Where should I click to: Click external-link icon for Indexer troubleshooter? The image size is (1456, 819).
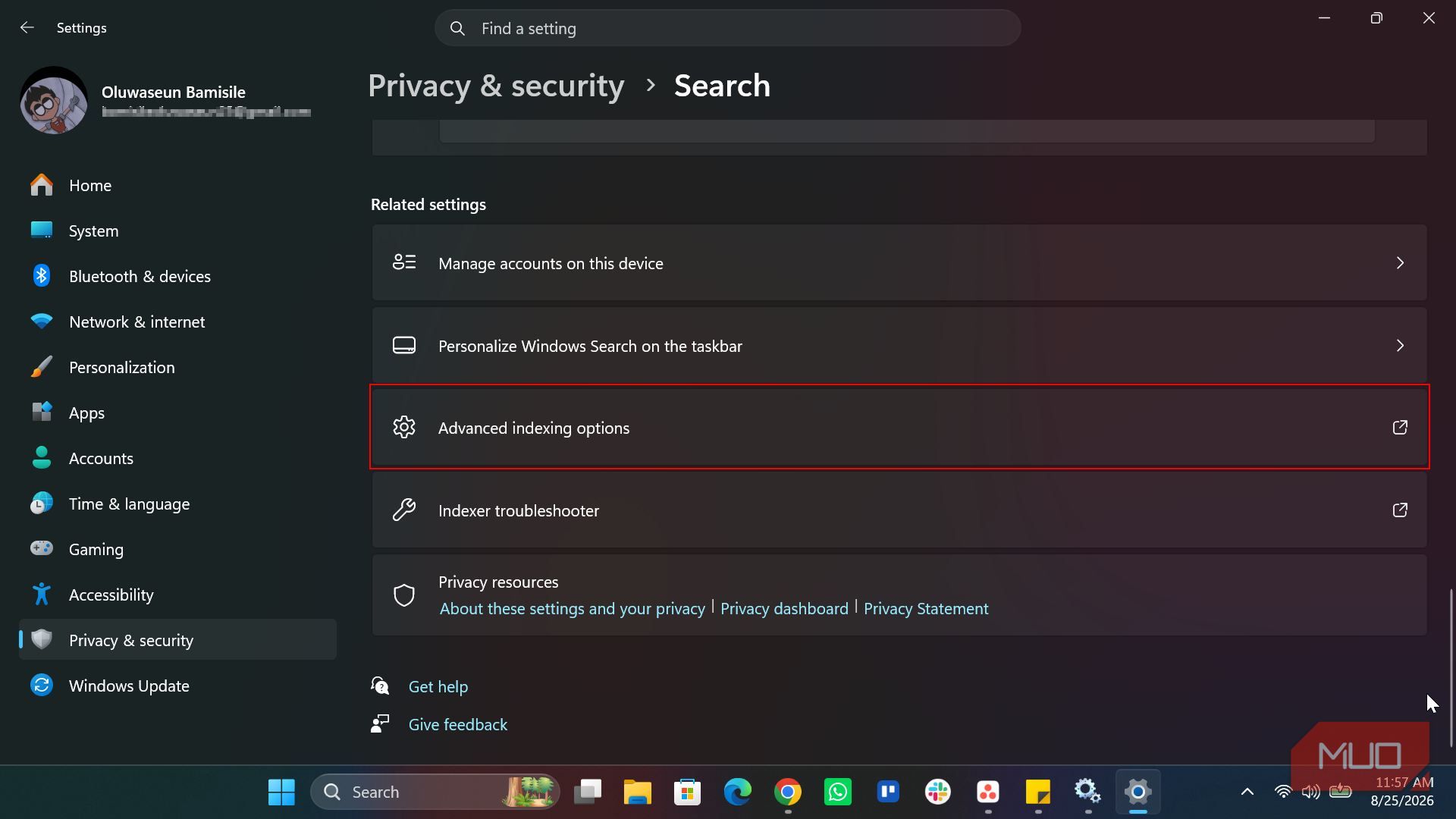(1400, 510)
